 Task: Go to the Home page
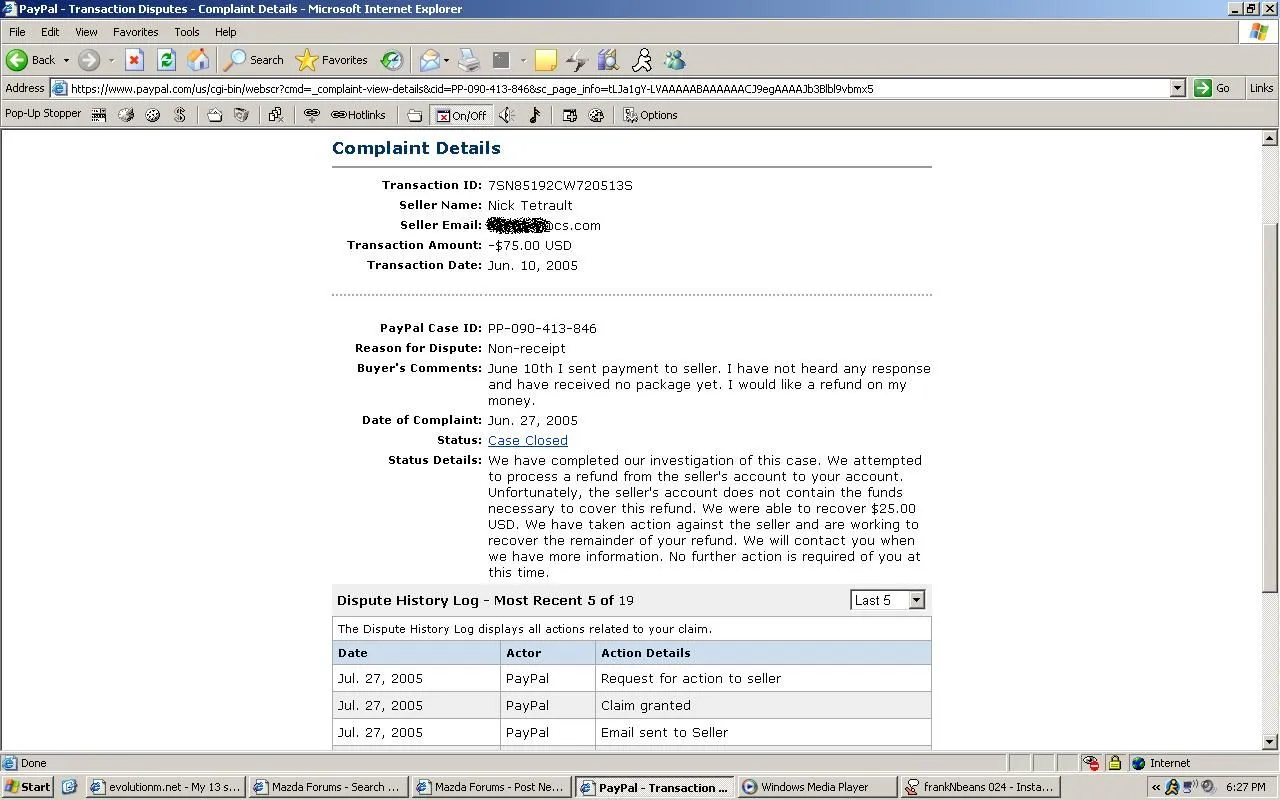[198, 60]
